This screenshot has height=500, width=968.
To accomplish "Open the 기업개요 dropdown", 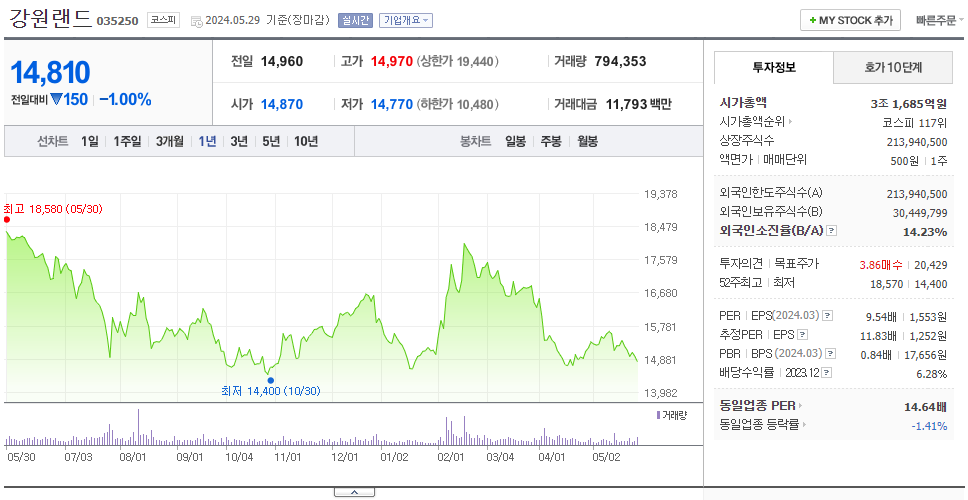I will coord(406,20).
